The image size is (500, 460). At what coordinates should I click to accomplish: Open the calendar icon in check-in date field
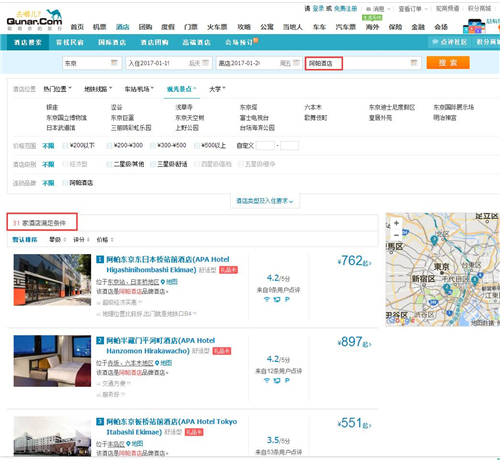(206, 63)
